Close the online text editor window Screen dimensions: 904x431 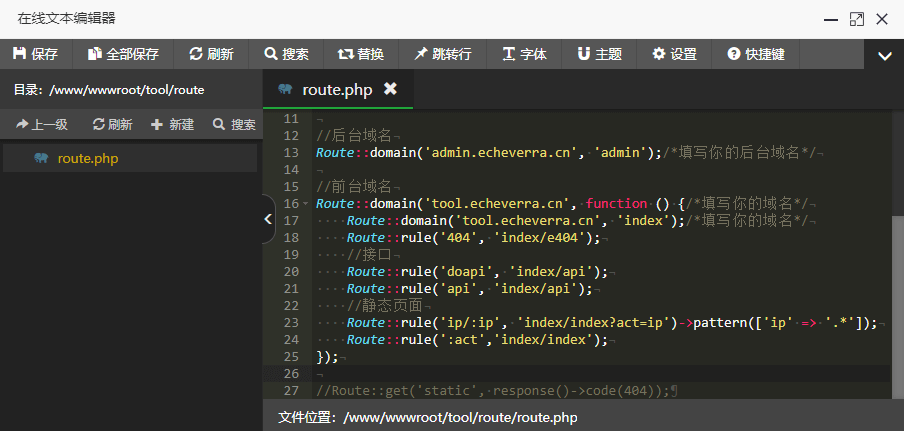[x=882, y=19]
